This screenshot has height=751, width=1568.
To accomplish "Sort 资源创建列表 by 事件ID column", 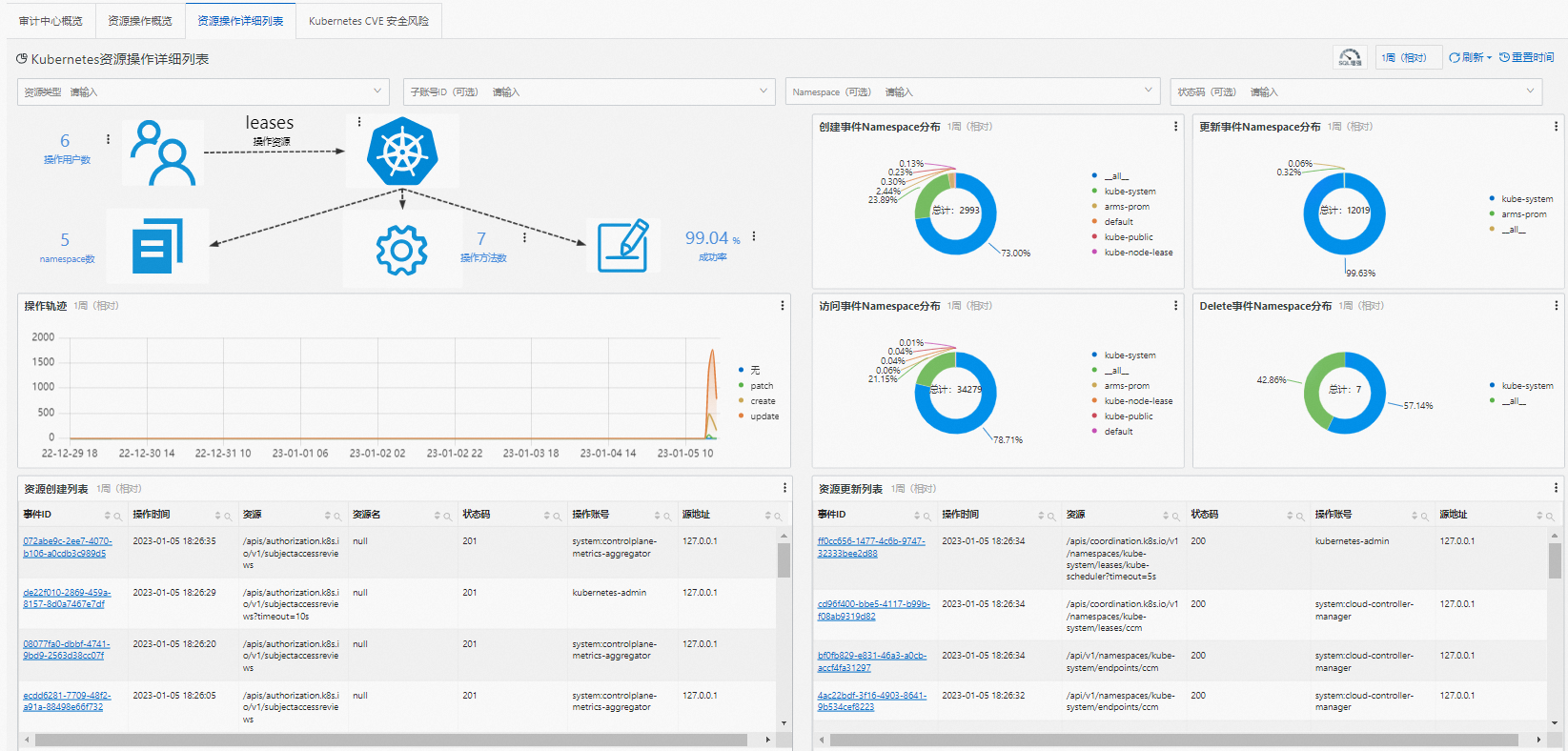I will 107,516.
